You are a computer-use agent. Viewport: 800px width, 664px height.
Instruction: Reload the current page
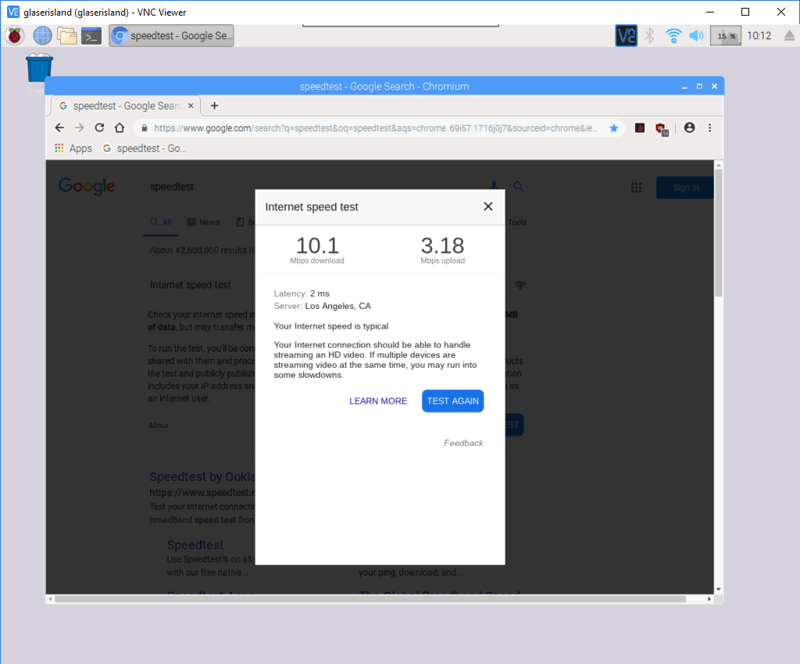[98, 128]
